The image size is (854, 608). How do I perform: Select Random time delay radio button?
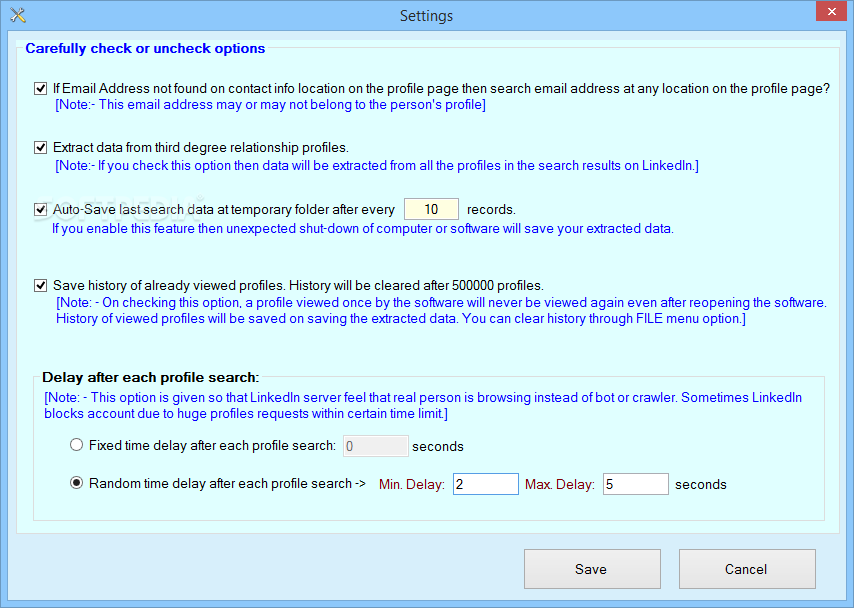76,483
